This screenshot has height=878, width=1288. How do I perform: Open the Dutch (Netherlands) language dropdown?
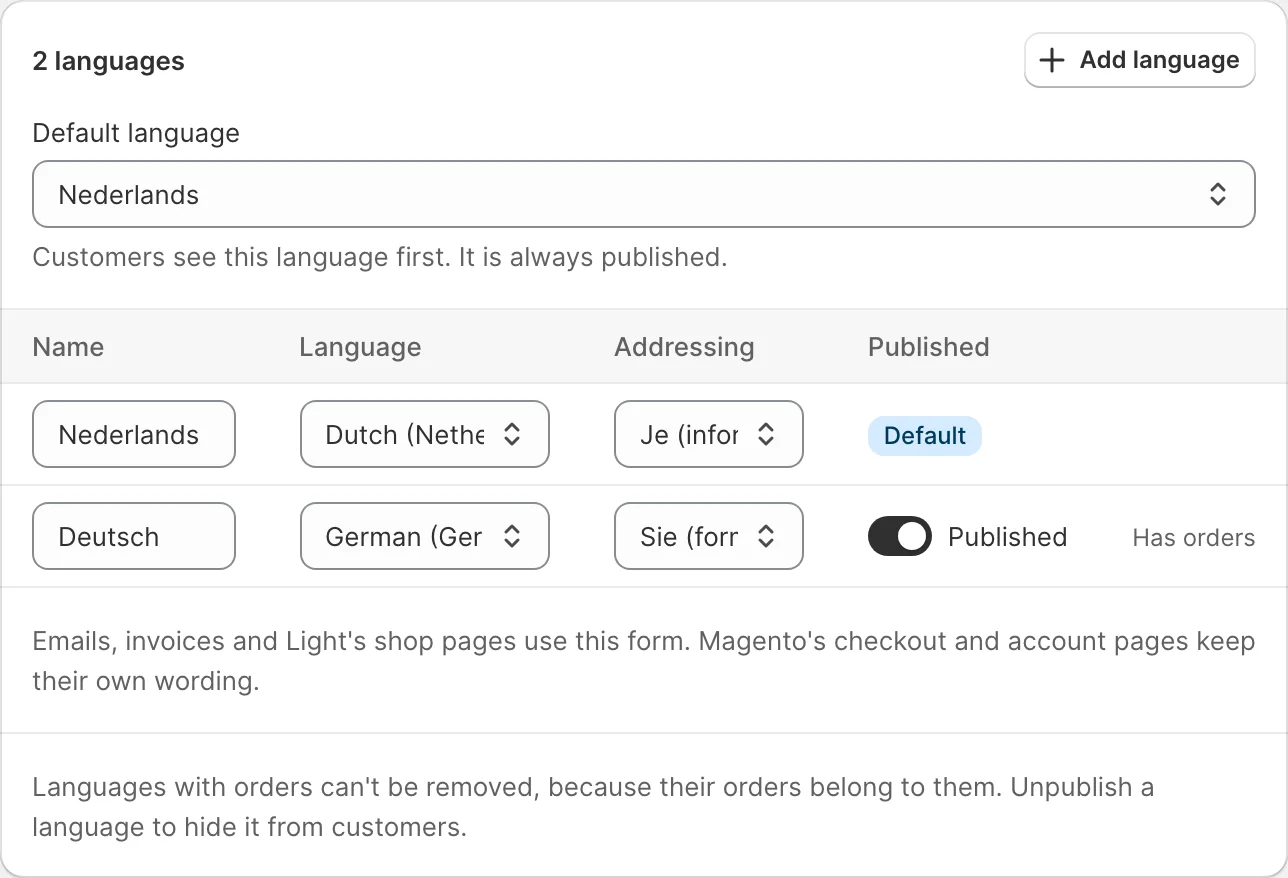(425, 434)
